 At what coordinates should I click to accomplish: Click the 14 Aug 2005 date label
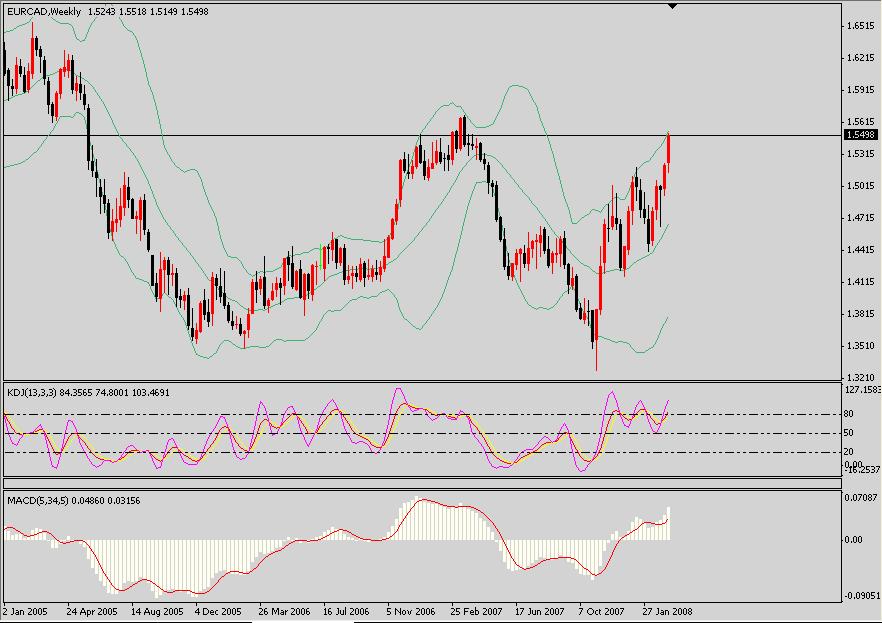tap(158, 612)
